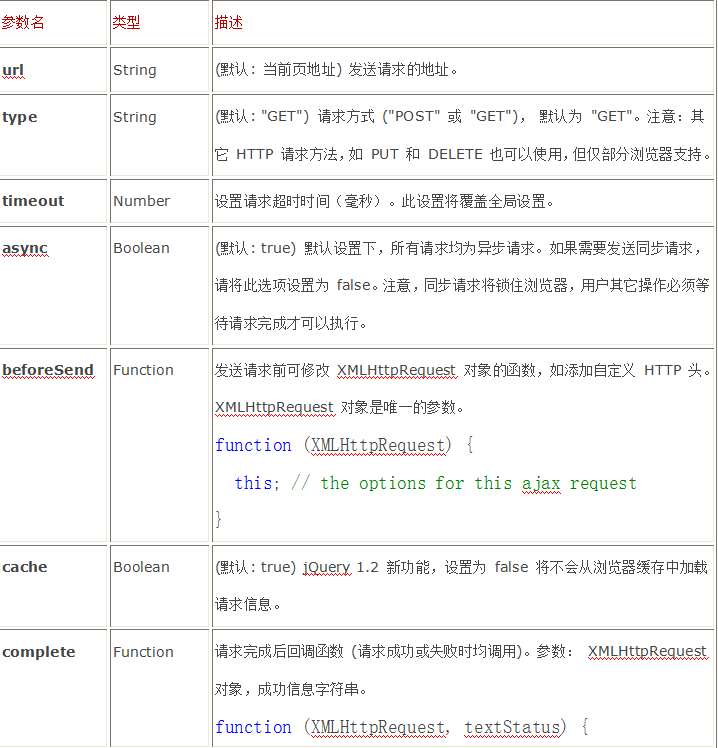Click the Function type in beforeSend row

pos(143,370)
